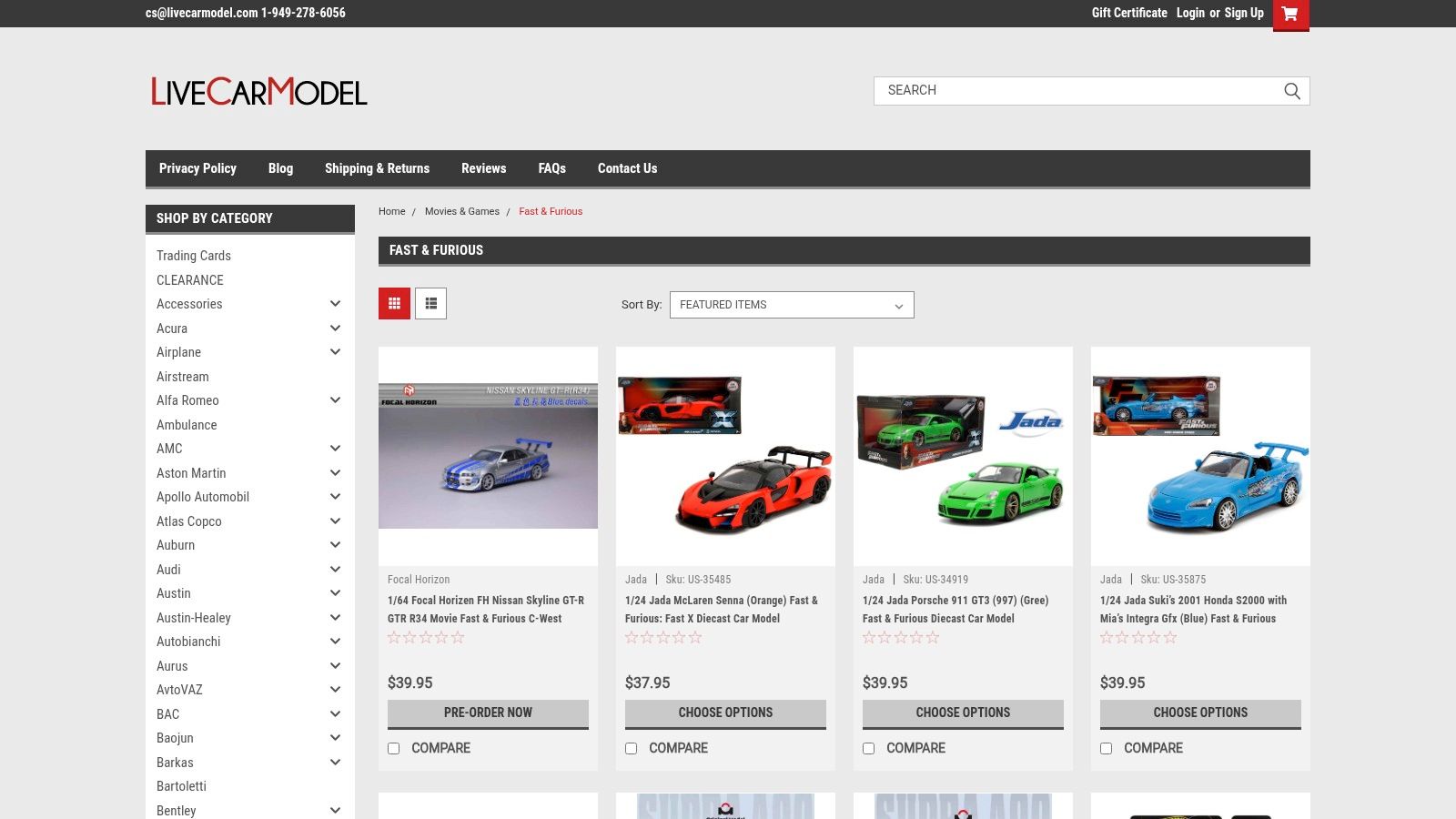This screenshot has width=1456, height=819.
Task: Open the shopping cart icon
Action: (x=1290, y=14)
